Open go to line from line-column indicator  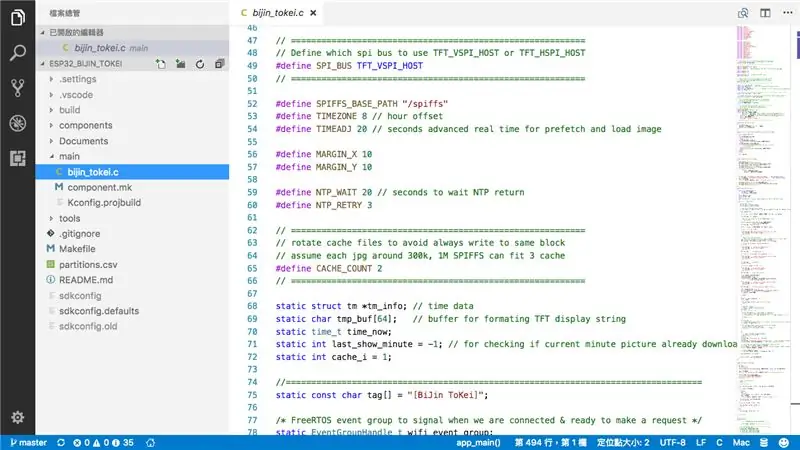pyautogui.click(x=551, y=442)
